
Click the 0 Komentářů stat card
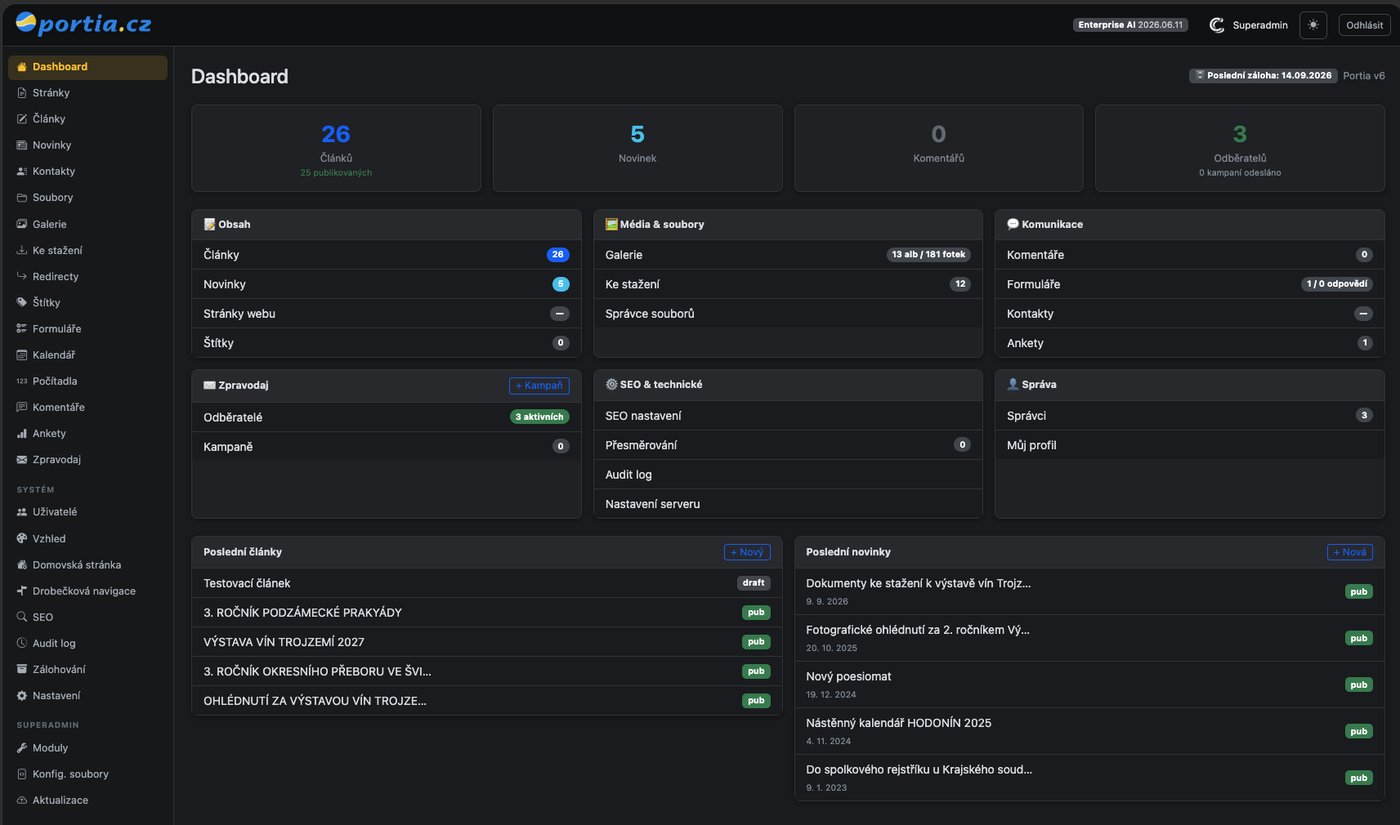tap(939, 148)
